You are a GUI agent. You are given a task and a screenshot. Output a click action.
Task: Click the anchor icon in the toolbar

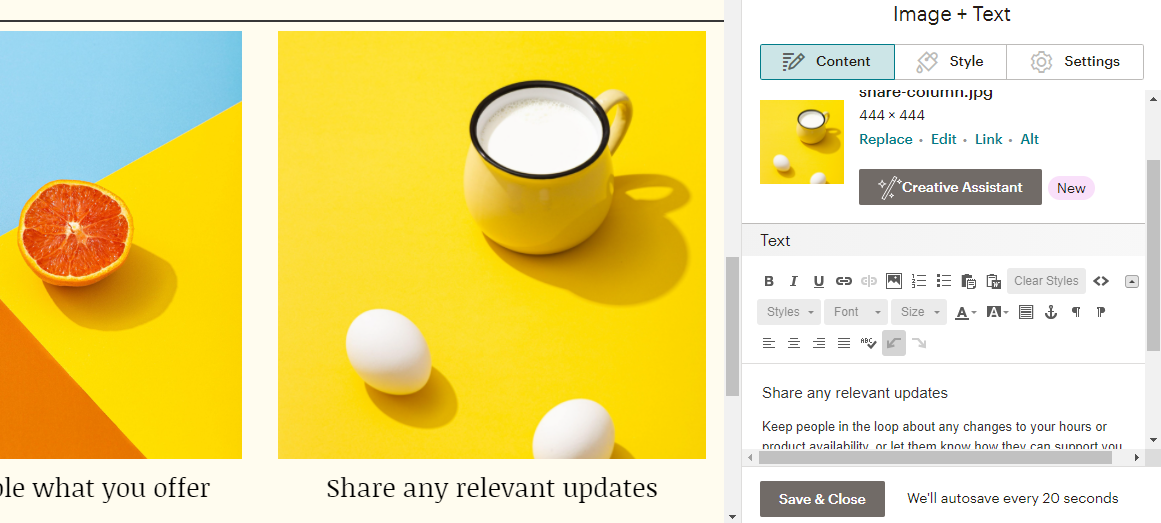pos(1051,312)
